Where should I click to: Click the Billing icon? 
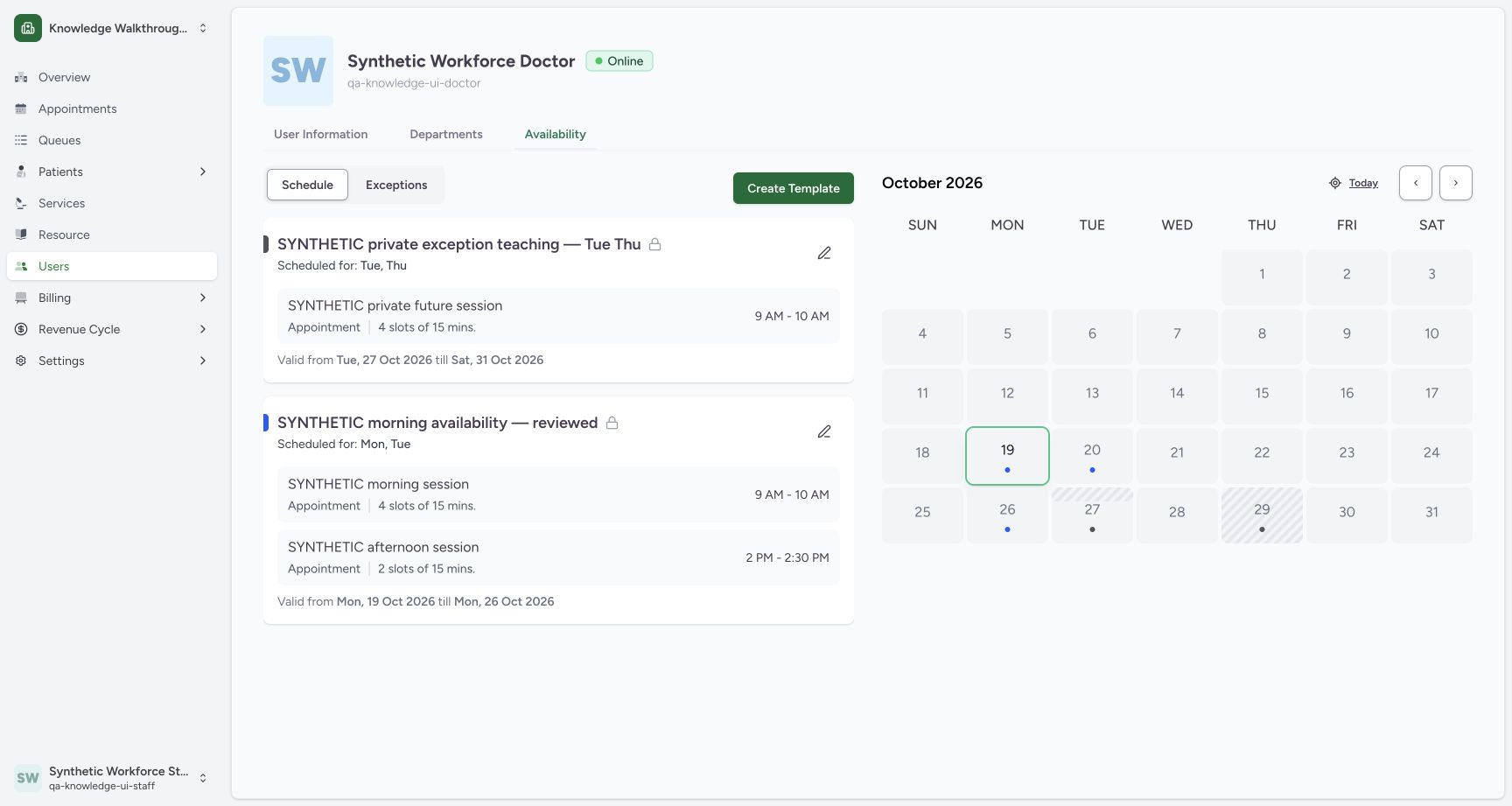point(21,298)
